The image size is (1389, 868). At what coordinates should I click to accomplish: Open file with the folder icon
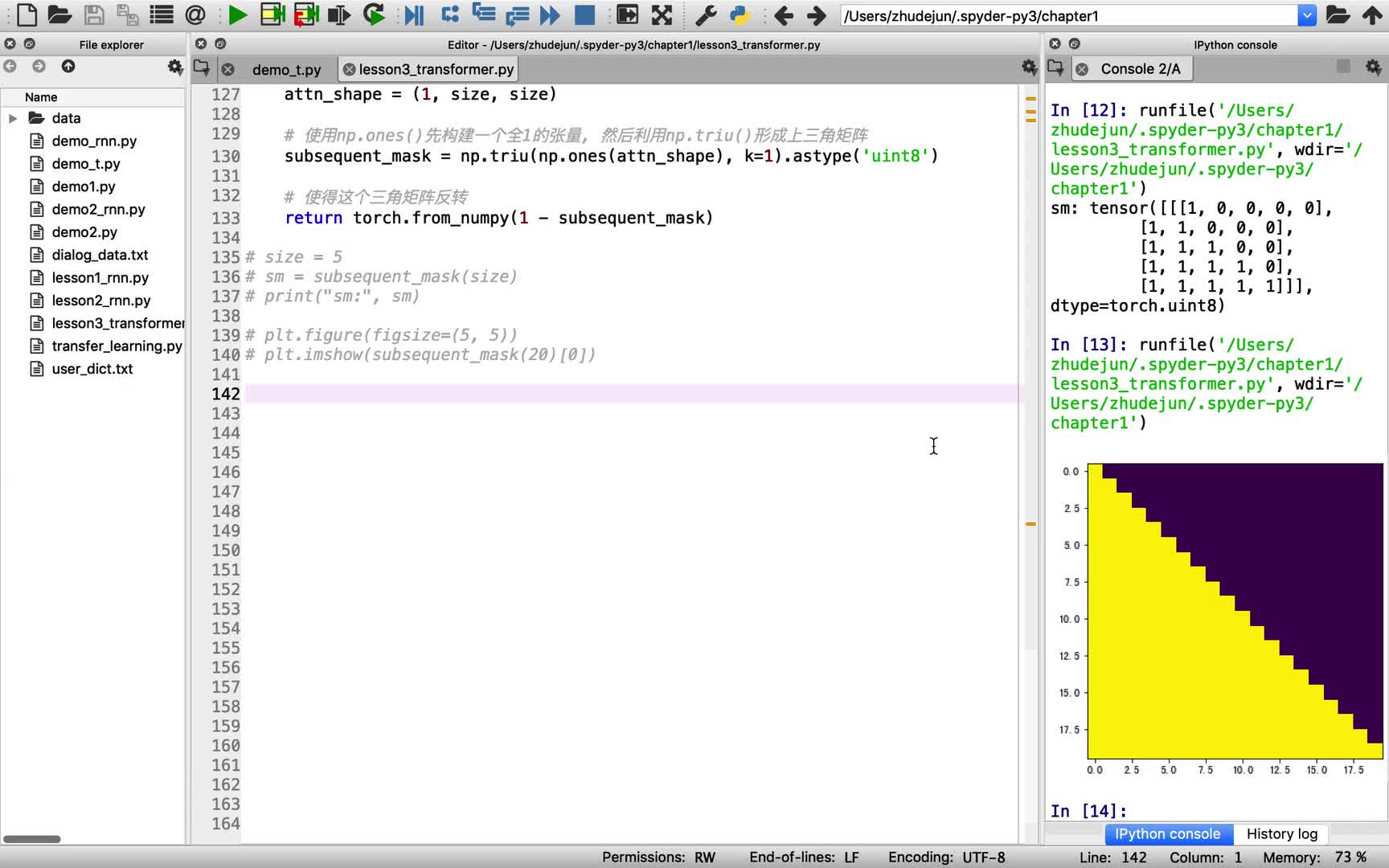(59, 14)
